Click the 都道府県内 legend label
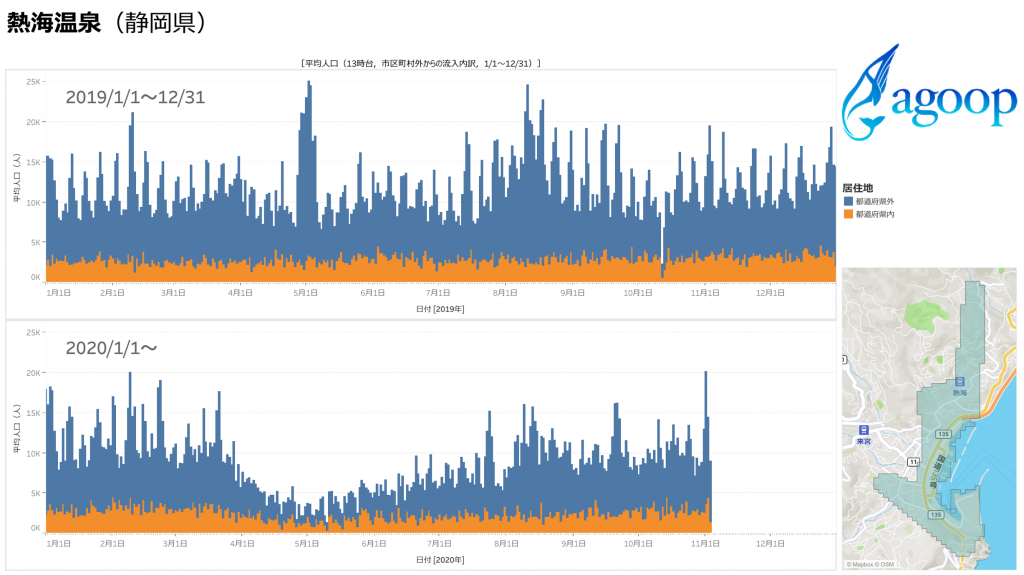1024x575 pixels. click(x=873, y=214)
